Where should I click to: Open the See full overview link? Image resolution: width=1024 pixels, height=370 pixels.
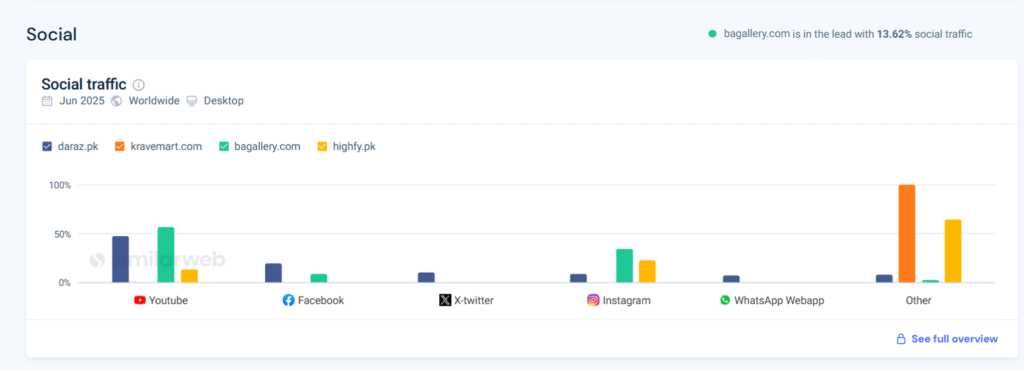(954, 339)
